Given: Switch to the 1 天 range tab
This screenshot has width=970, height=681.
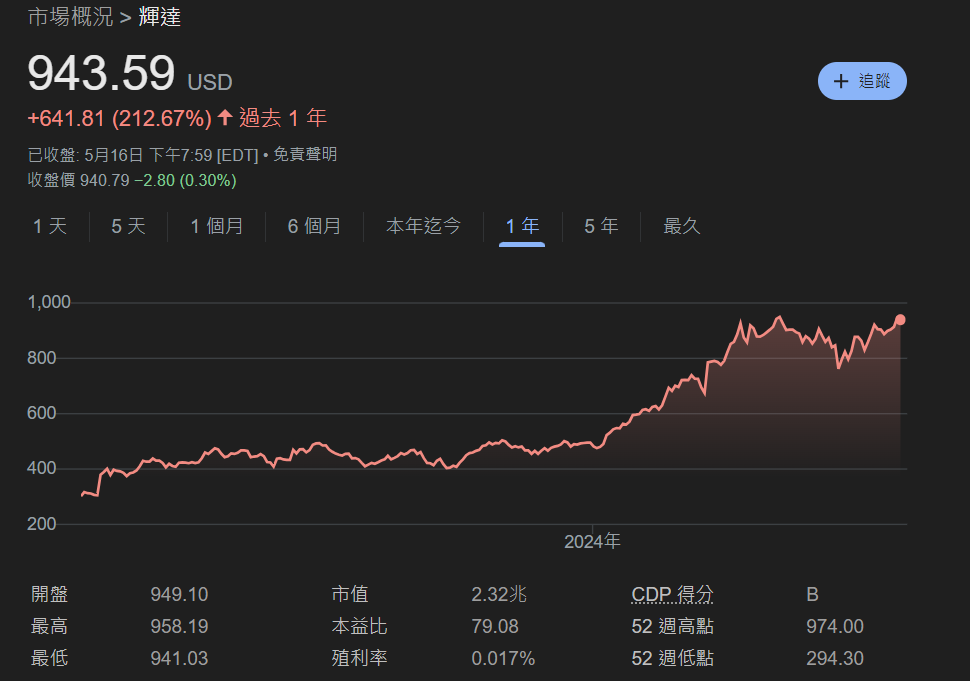Looking at the screenshot, I should pyautogui.click(x=50, y=226).
